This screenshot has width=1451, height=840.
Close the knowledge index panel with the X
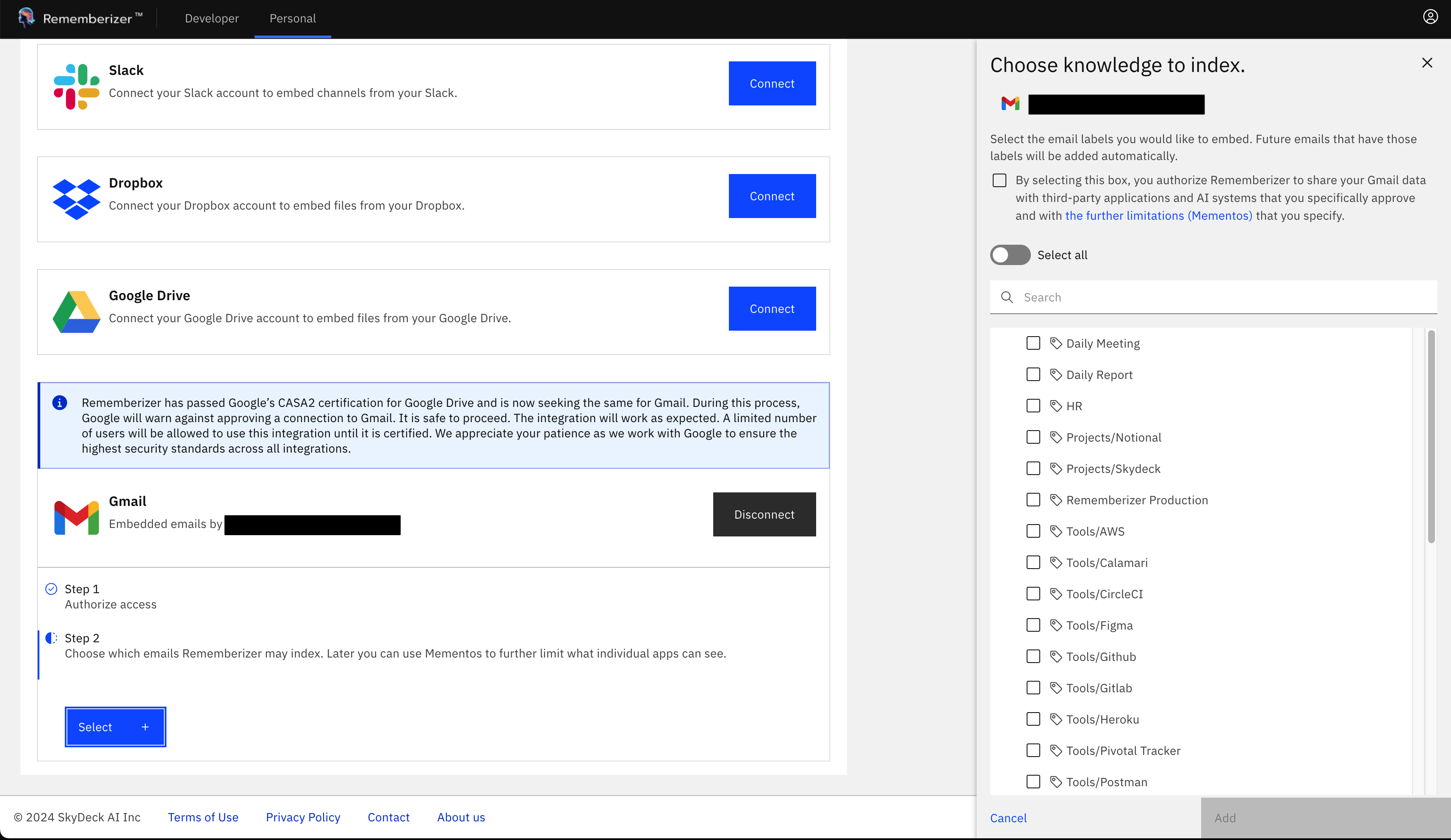click(1427, 63)
